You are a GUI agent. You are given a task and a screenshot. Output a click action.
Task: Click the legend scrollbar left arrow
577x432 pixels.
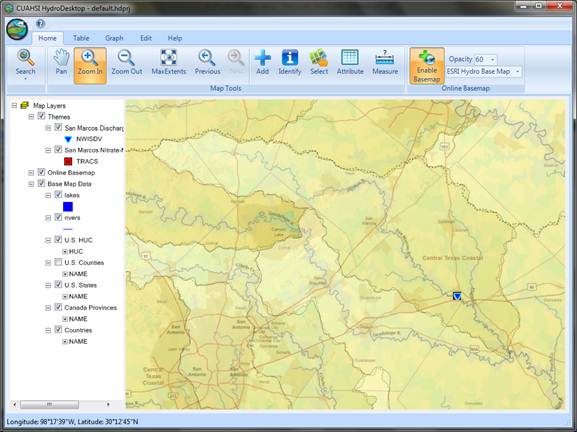15,404
